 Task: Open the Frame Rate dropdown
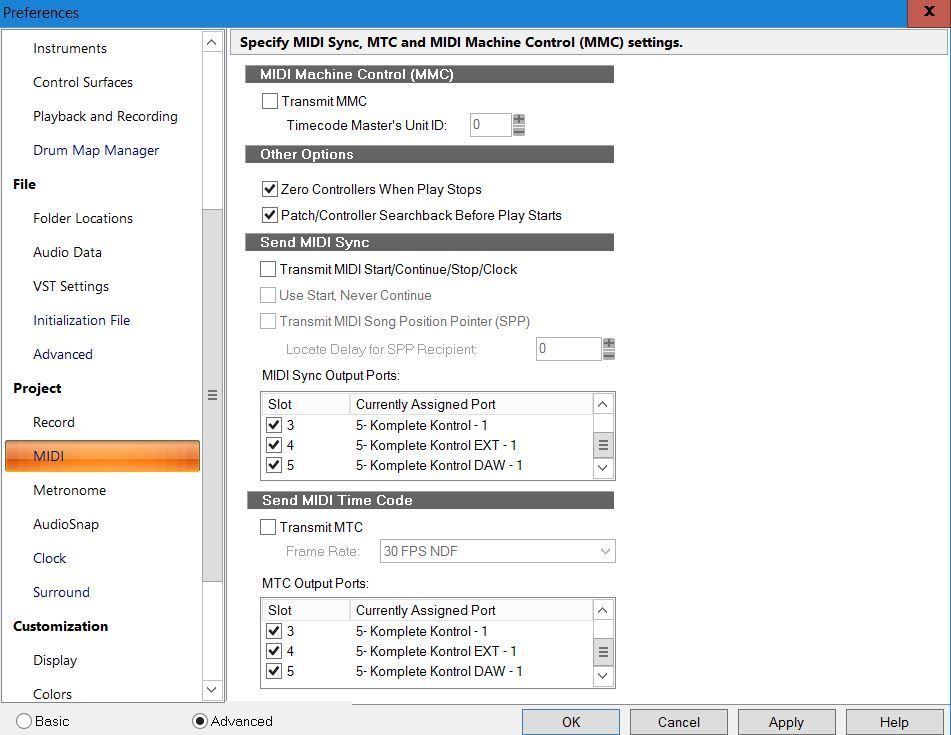pos(497,551)
